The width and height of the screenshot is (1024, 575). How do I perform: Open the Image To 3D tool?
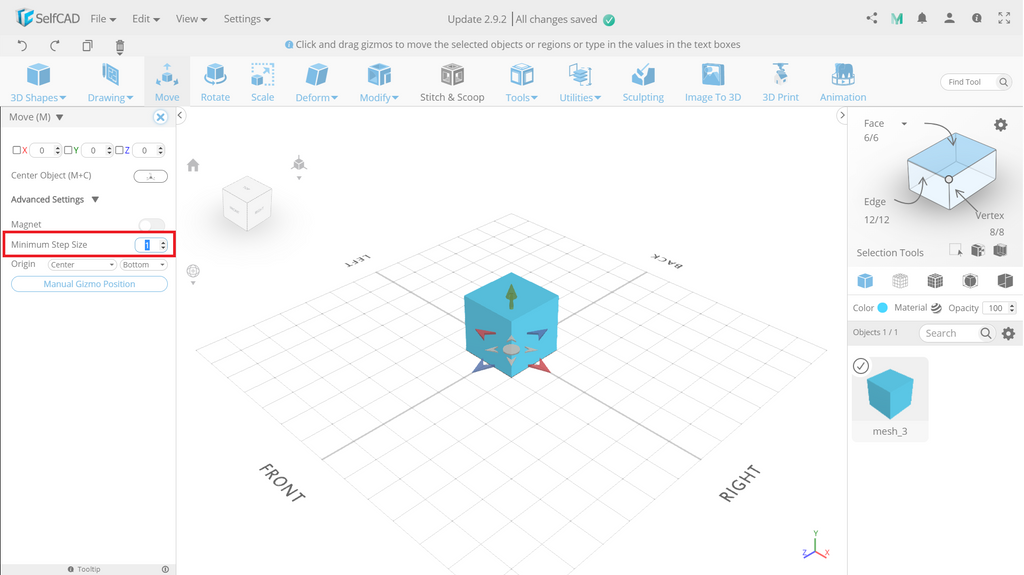pos(712,82)
